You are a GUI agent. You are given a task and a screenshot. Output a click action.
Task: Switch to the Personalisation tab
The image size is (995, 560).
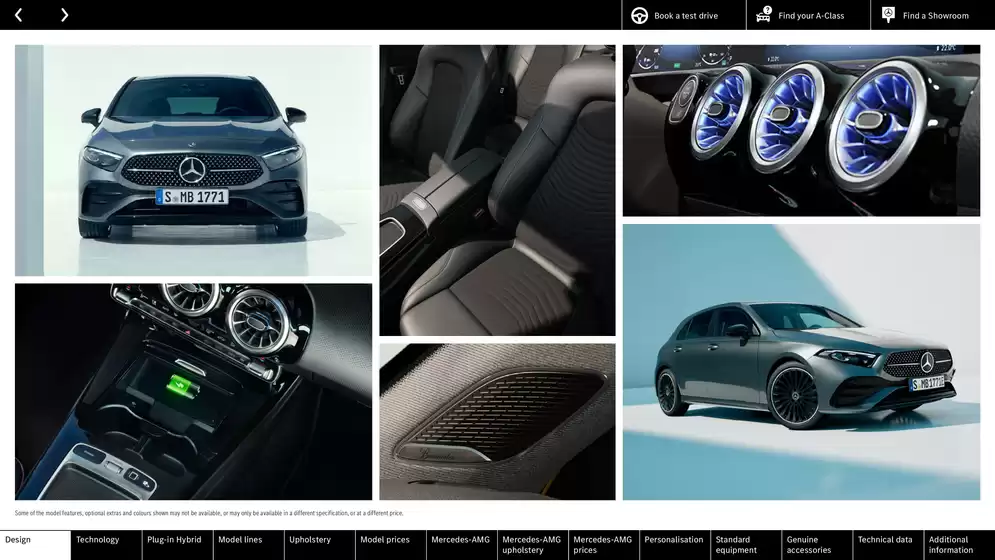tap(675, 545)
